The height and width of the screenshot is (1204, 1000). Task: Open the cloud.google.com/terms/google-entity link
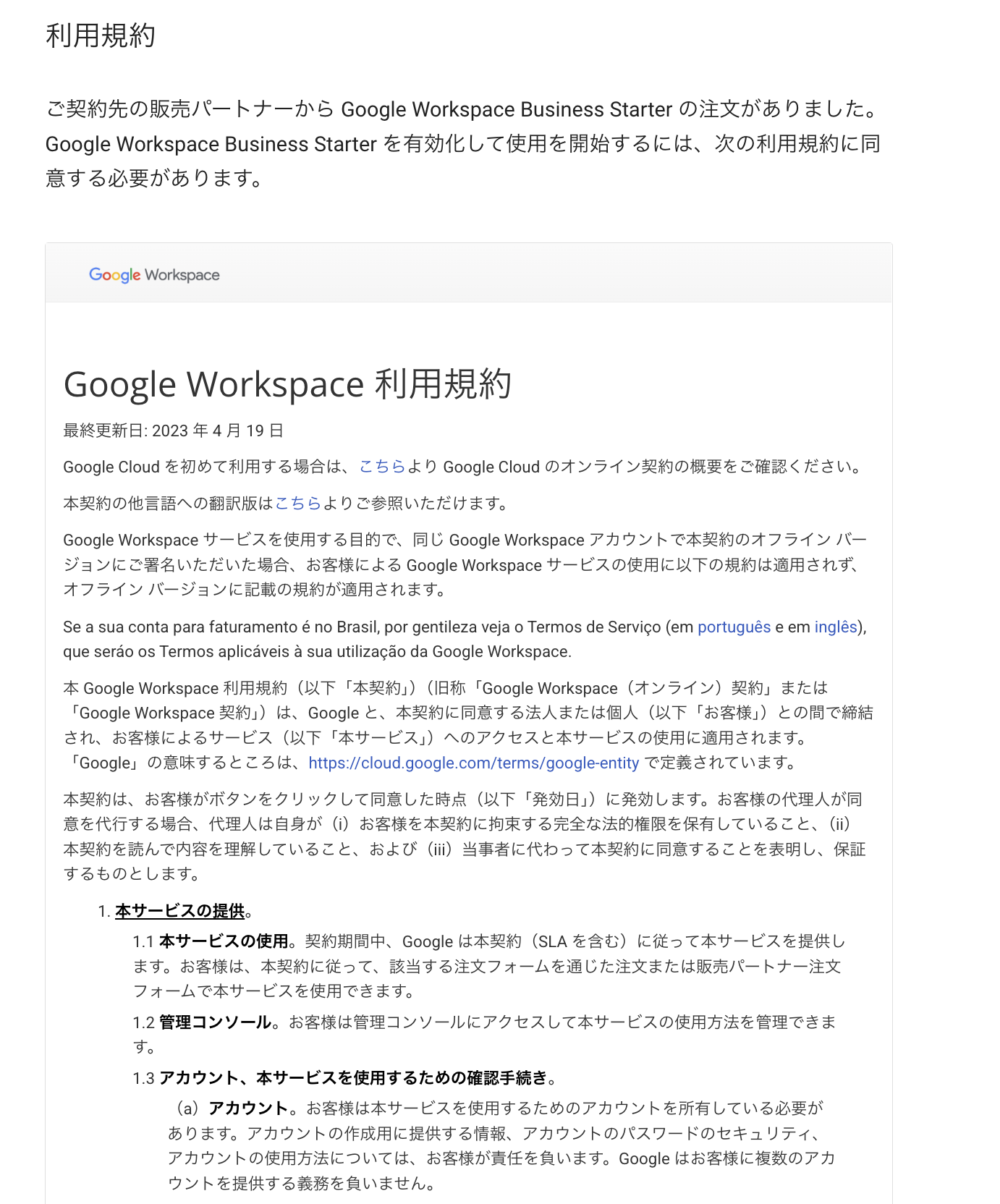[x=473, y=763]
